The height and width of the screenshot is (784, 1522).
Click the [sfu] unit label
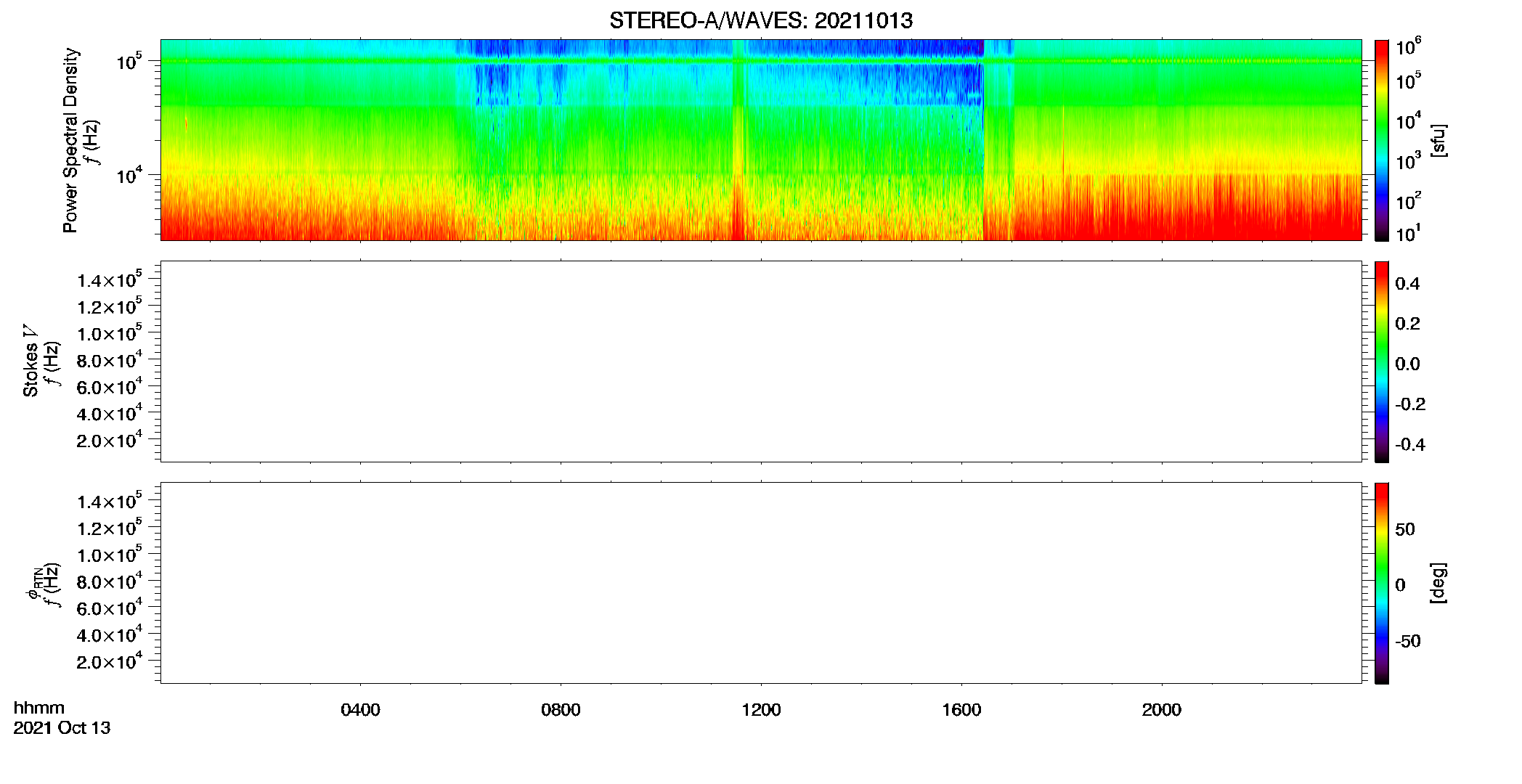(x=1438, y=140)
